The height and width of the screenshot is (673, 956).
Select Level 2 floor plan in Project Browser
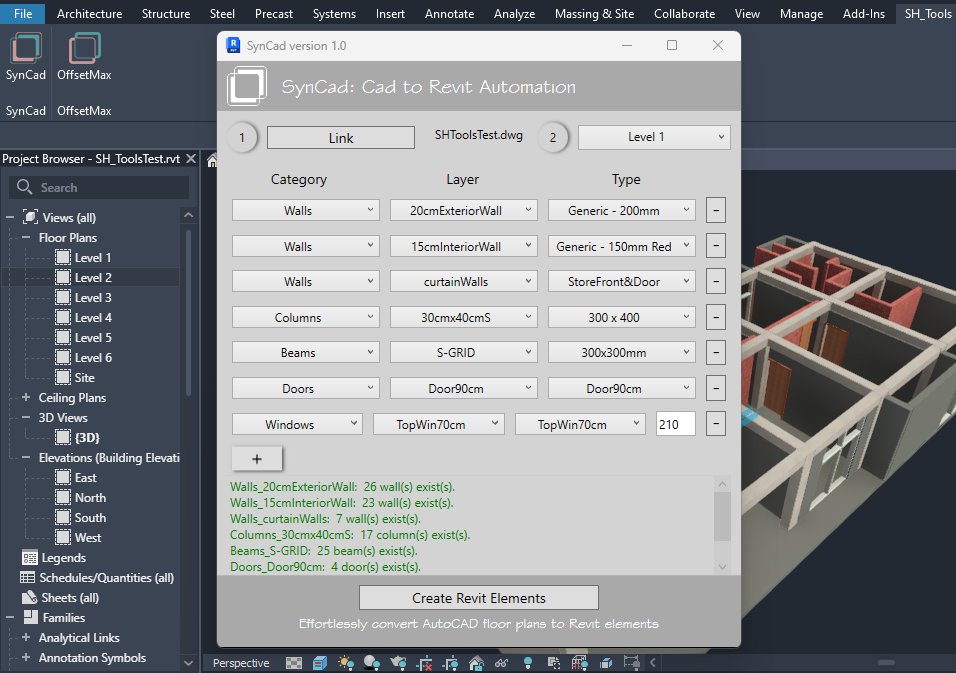[x=93, y=277]
